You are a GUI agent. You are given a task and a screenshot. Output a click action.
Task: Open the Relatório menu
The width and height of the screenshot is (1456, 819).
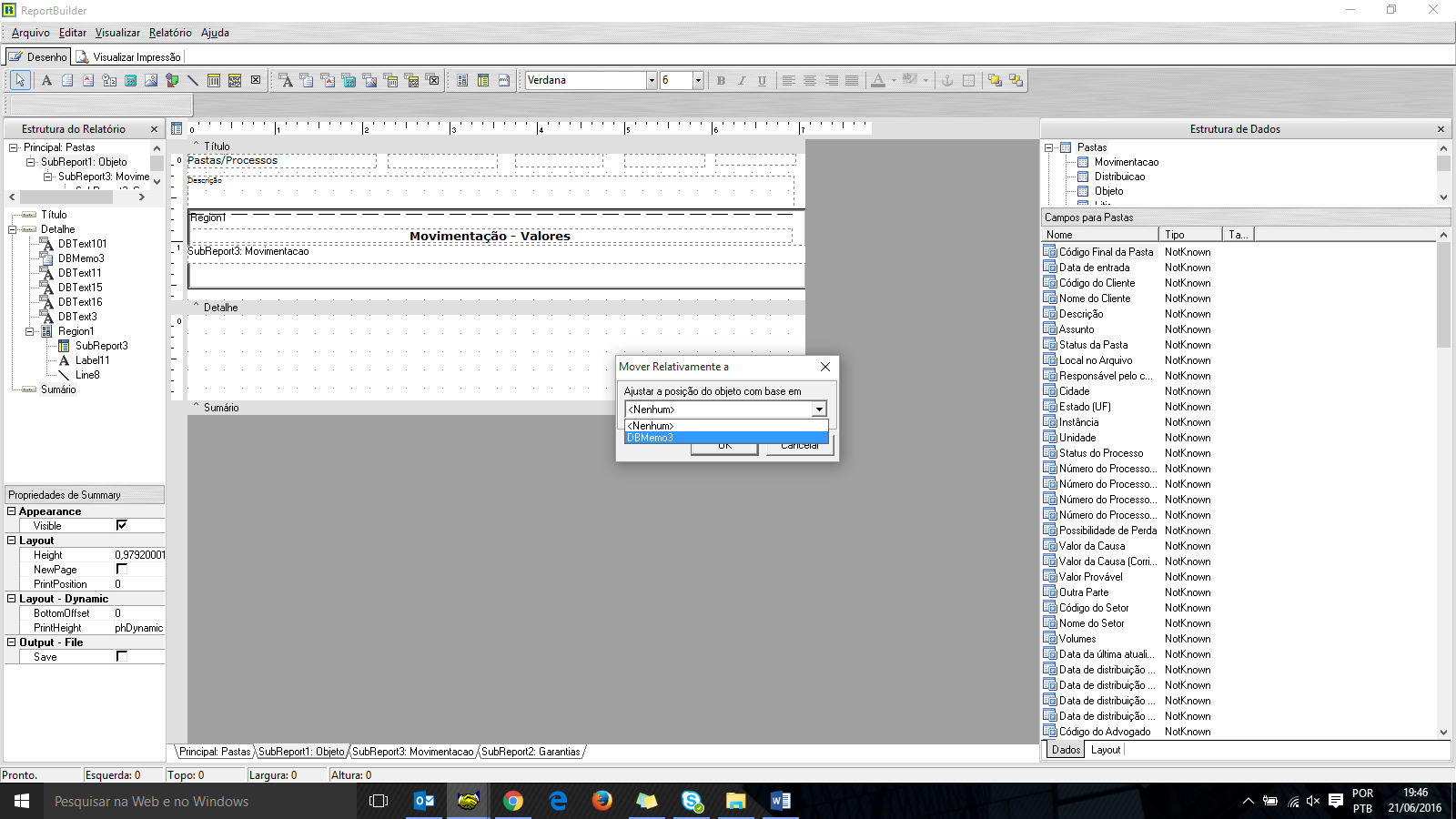170,33
